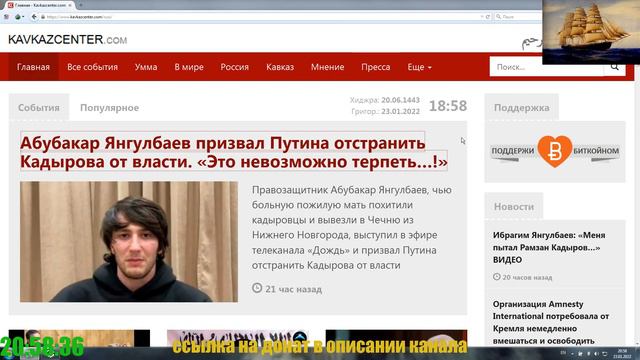Expand the 'Еще' dropdown menu
Image resolution: width=640 pixels, height=360 pixels.
[420, 67]
